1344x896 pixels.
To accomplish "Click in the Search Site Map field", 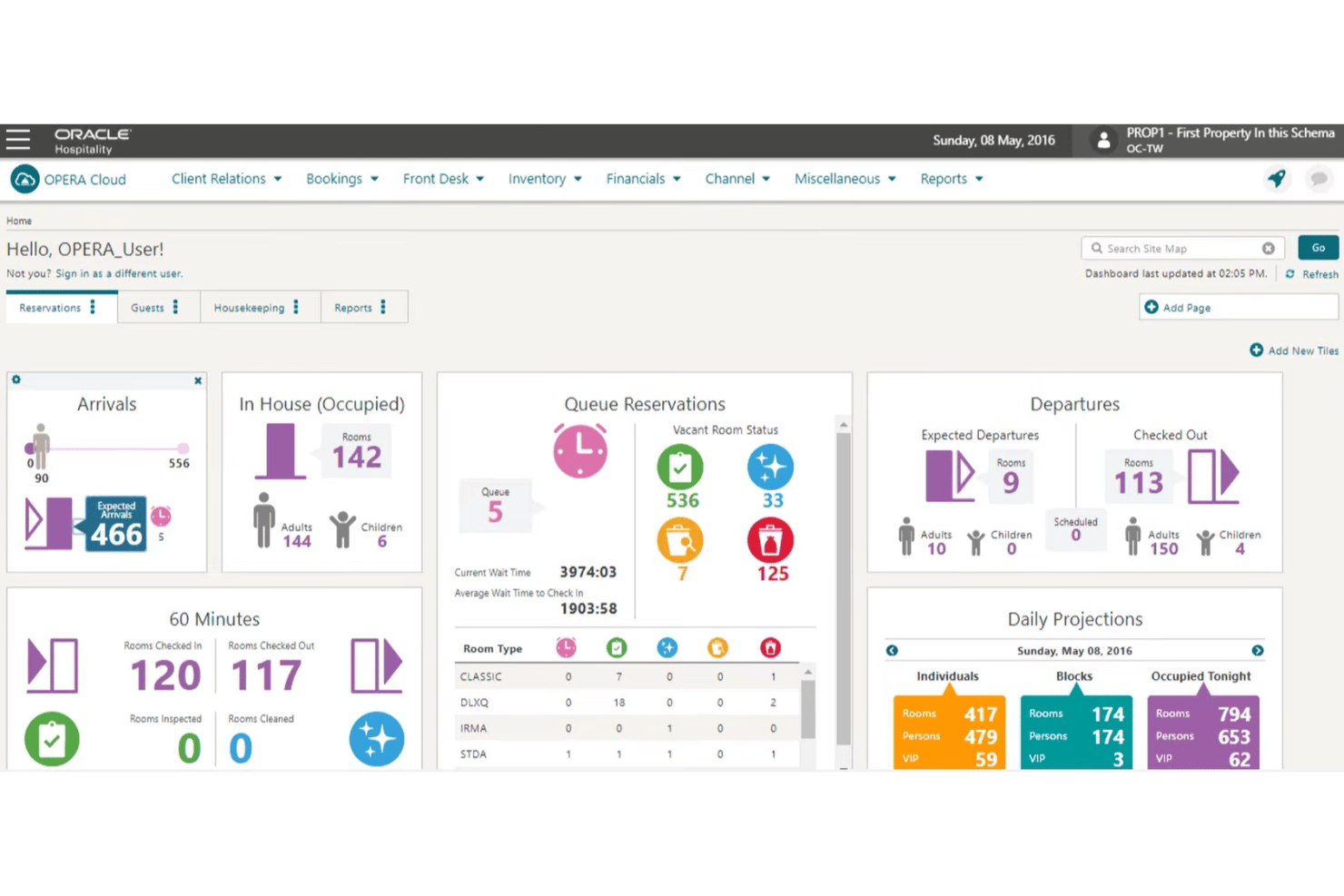I will tap(1181, 248).
